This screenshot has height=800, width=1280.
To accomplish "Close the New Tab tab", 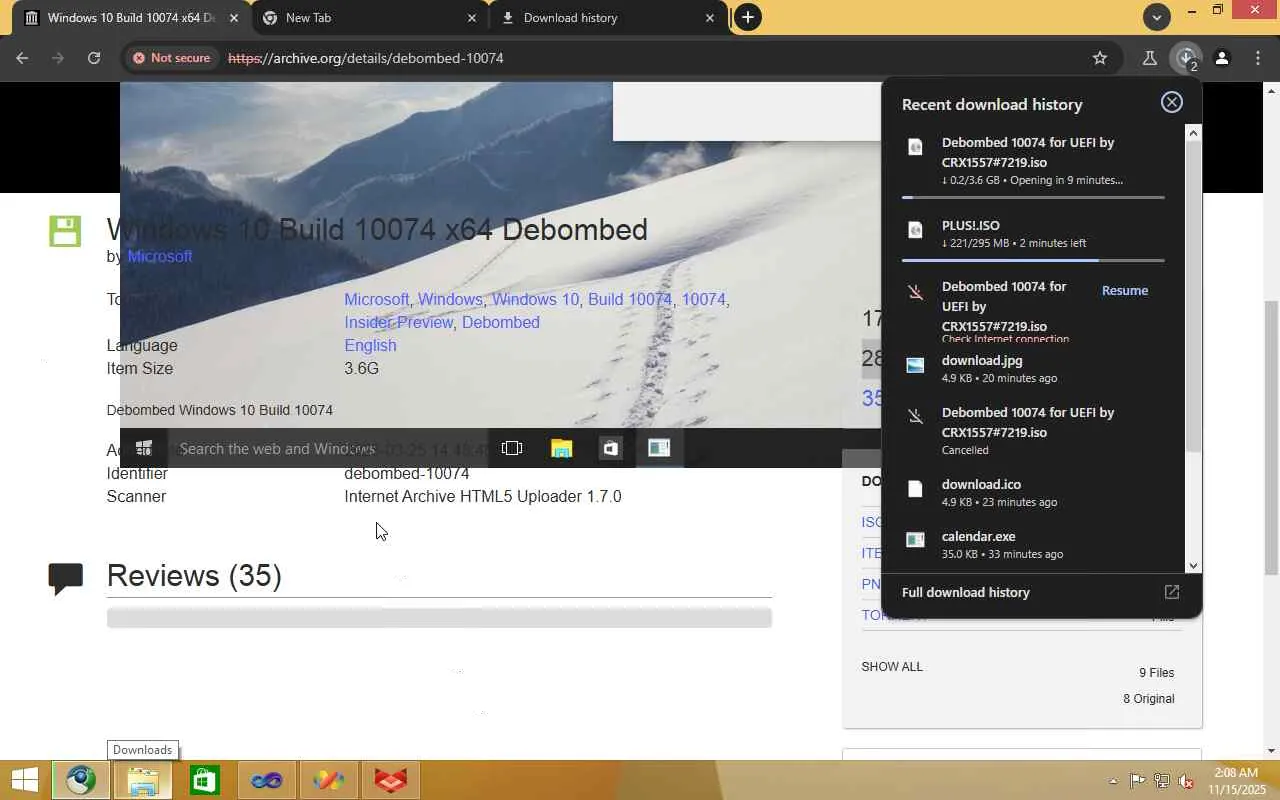I will (x=472, y=18).
